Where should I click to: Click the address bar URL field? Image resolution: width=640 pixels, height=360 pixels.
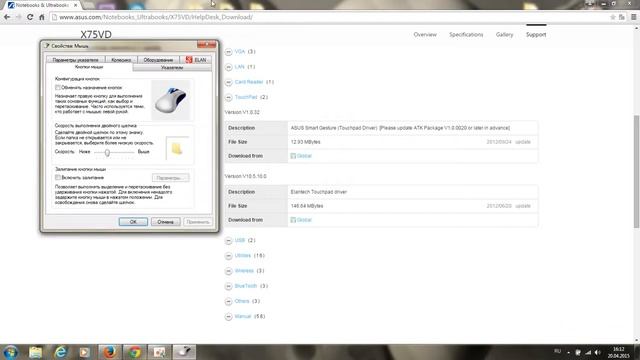[x=327, y=17]
